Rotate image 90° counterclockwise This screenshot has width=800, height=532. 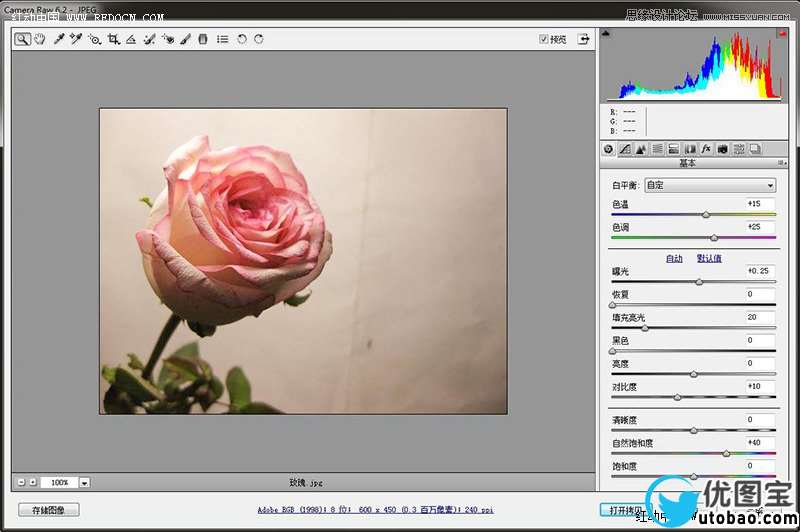[242, 39]
